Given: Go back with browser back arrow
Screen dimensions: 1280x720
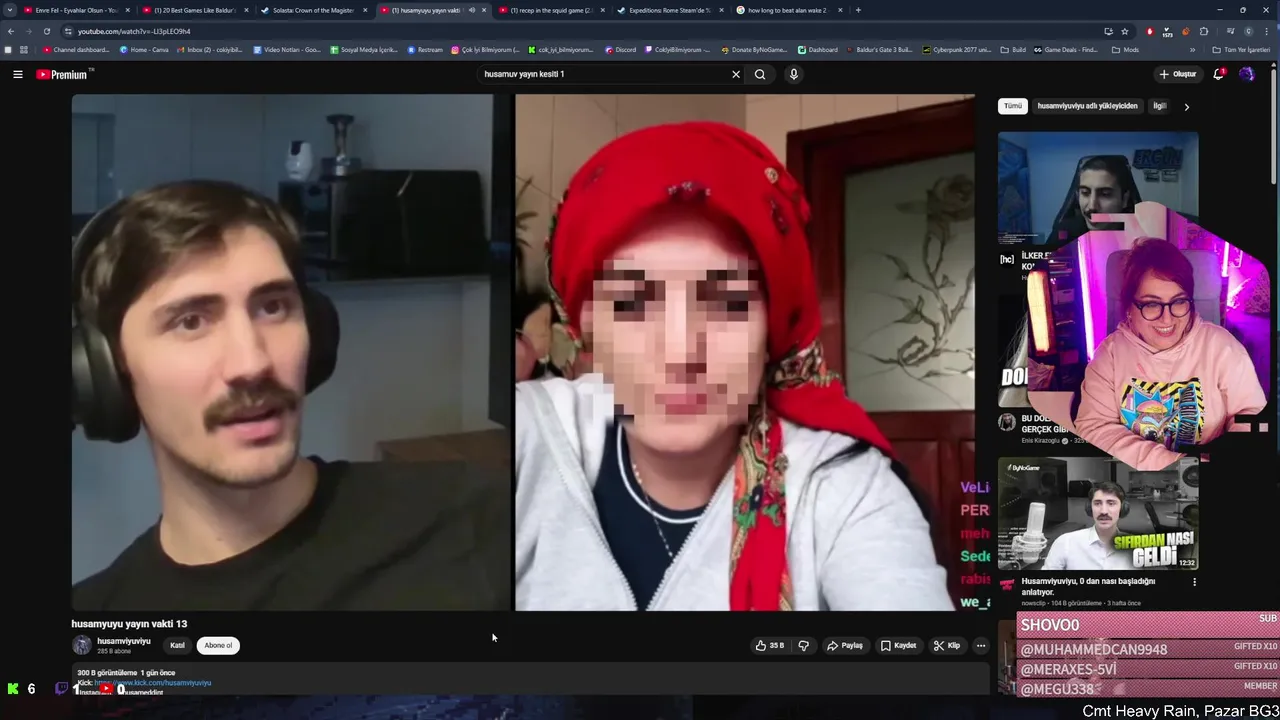Looking at the screenshot, I should [x=11, y=31].
